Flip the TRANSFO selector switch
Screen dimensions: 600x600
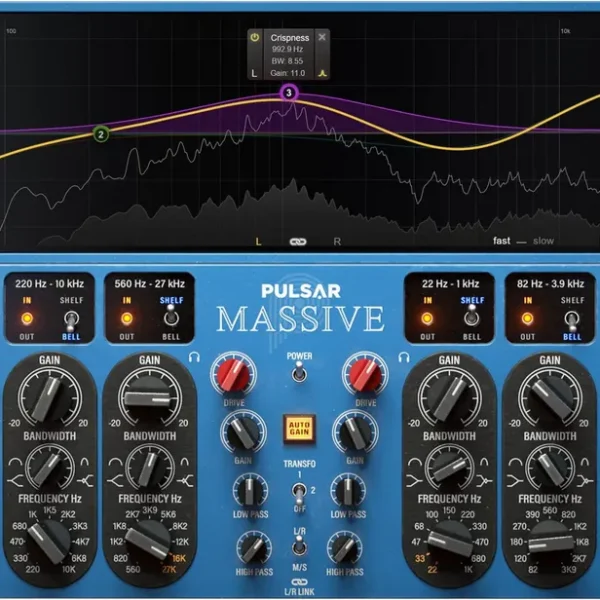(x=299, y=492)
